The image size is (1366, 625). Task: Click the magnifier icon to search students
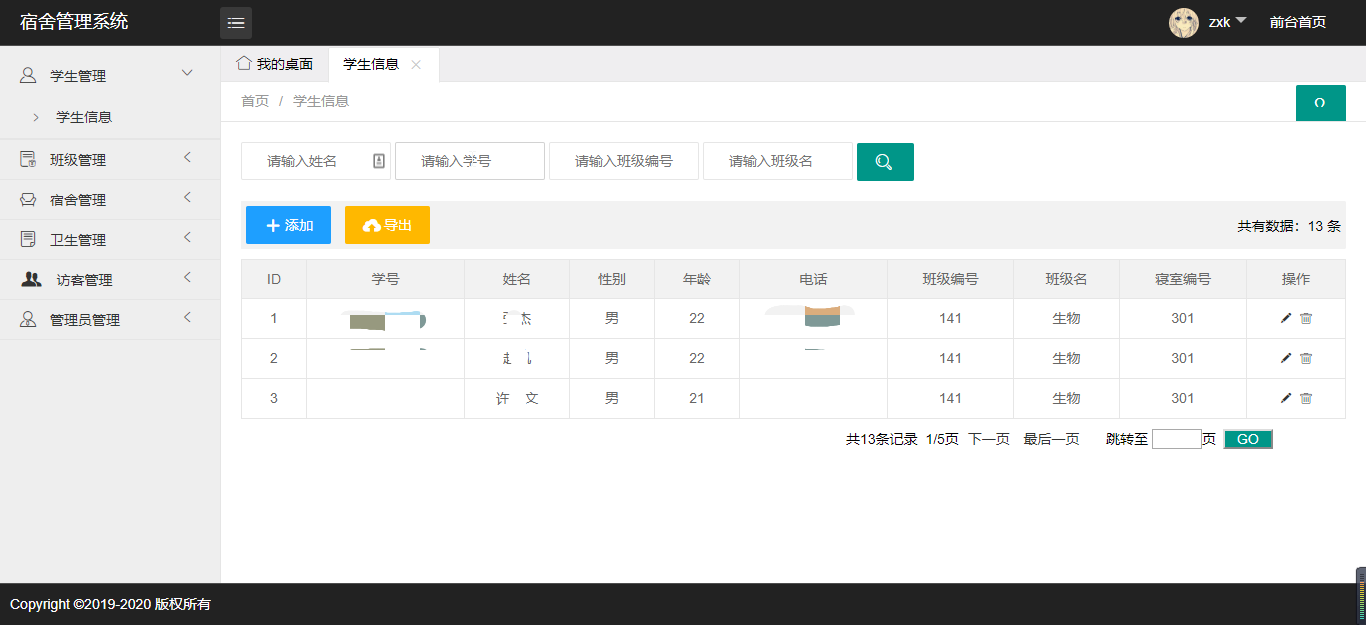click(884, 161)
